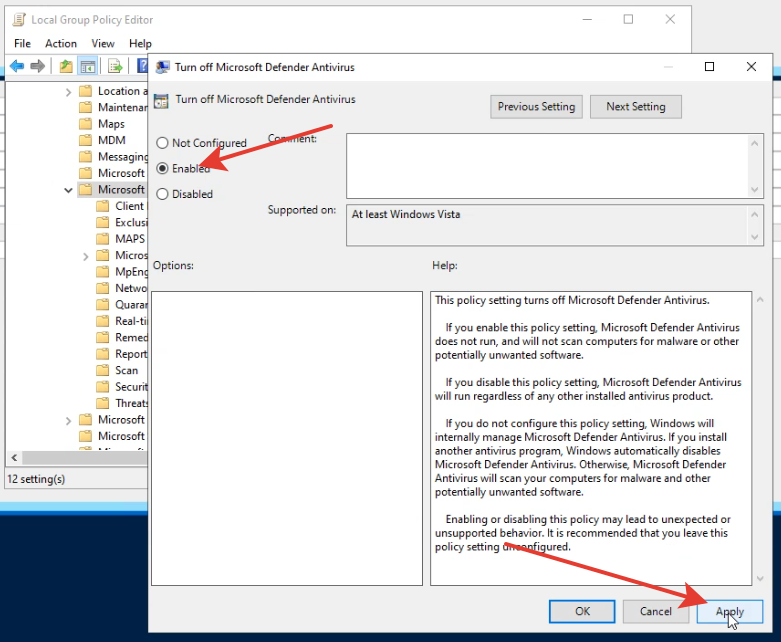
Task: Expand the Microsoft folder below Threats
Action: pyautogui.click(x=68, y=420)
